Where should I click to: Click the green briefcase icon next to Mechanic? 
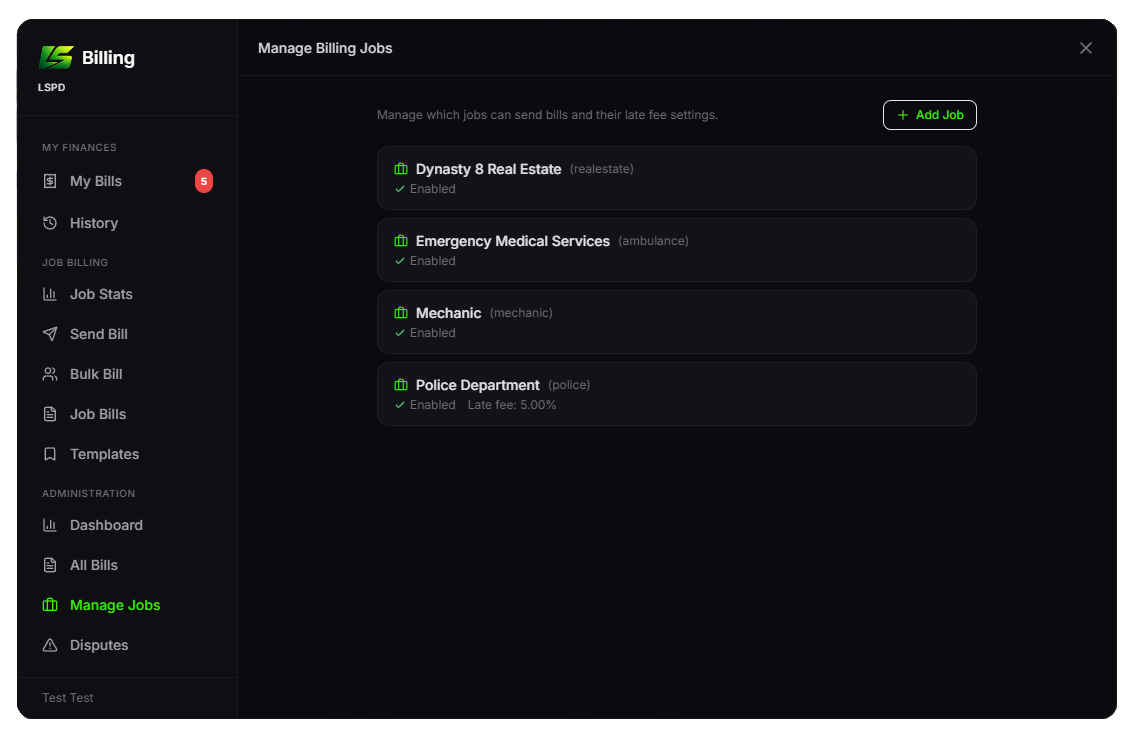click(x=400, y=312)
